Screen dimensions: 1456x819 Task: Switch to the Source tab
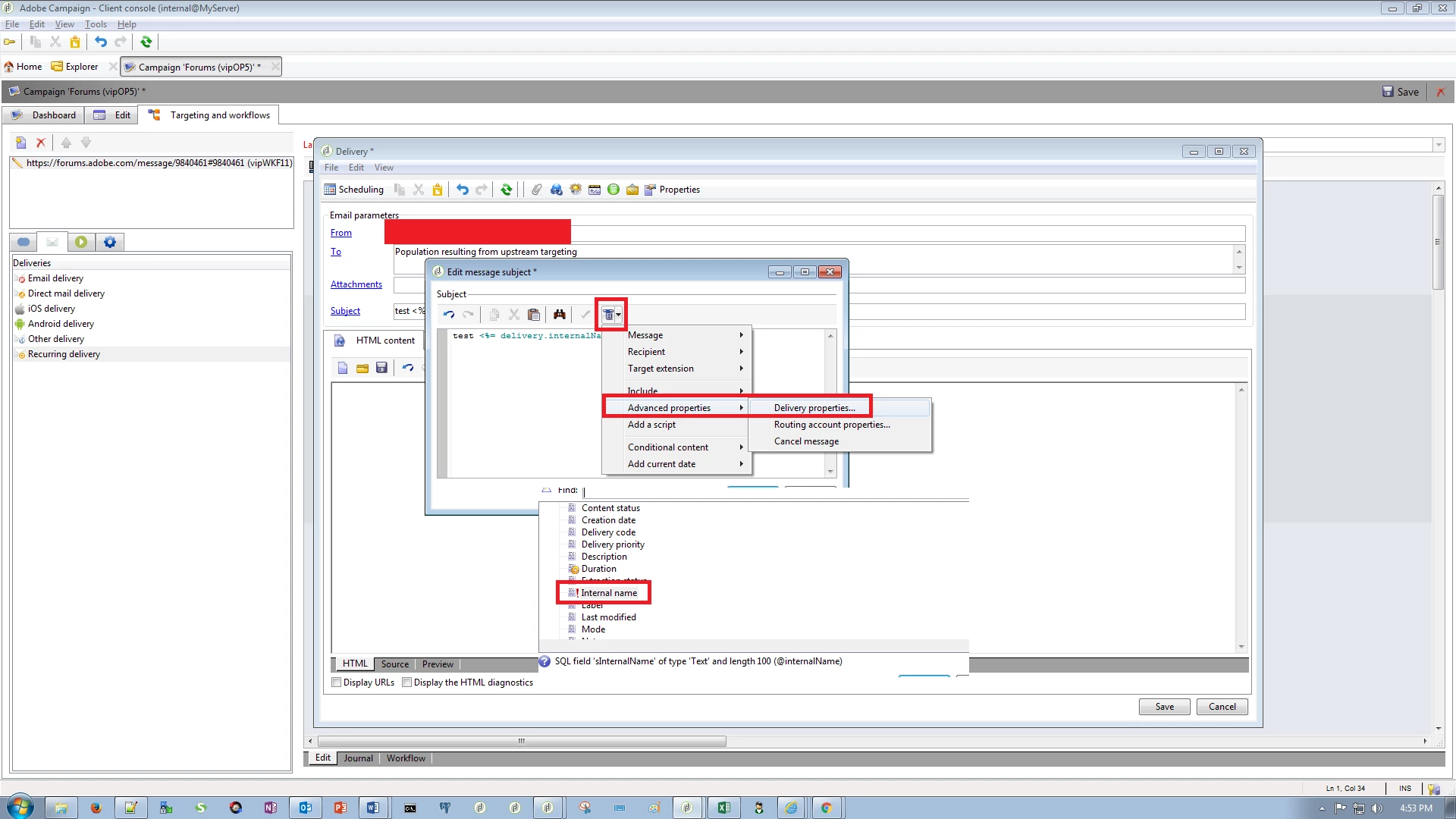pyautogui.click(x=394, y=664)
